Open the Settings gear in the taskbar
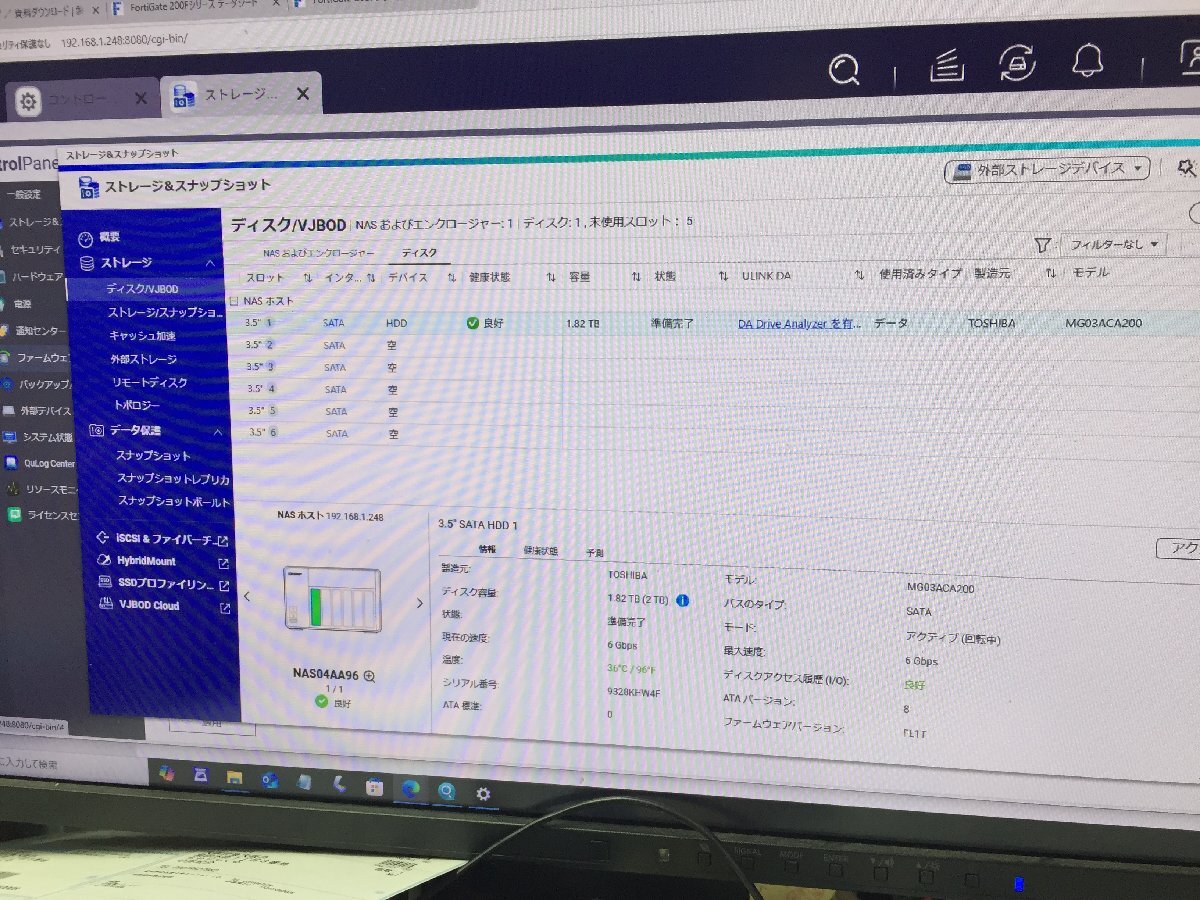The height and width of the screenshot is (900, 1200). pyautogui.click(x=482, y=794)
